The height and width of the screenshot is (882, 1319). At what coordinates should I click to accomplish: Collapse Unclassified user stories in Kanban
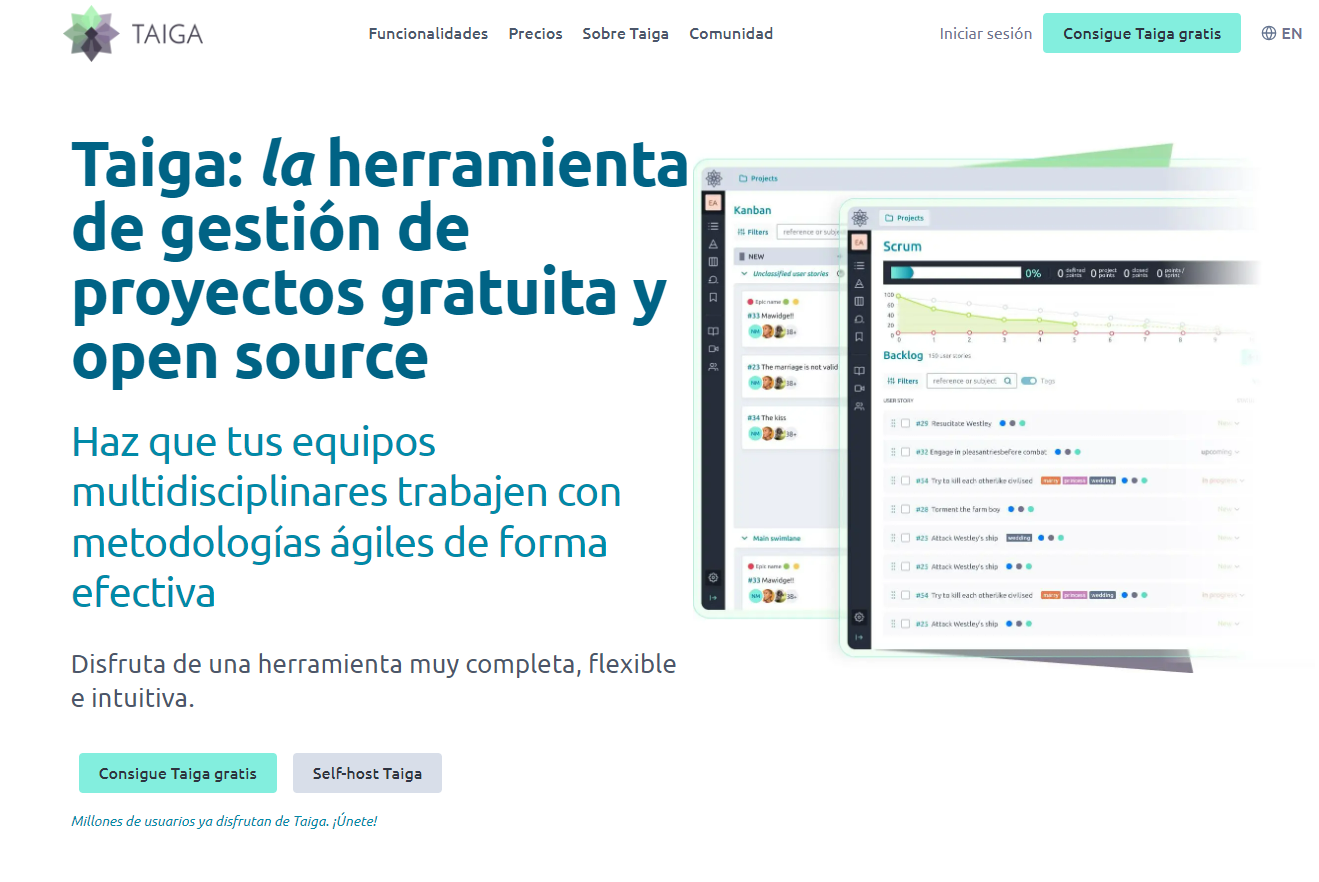click(744, 273)
